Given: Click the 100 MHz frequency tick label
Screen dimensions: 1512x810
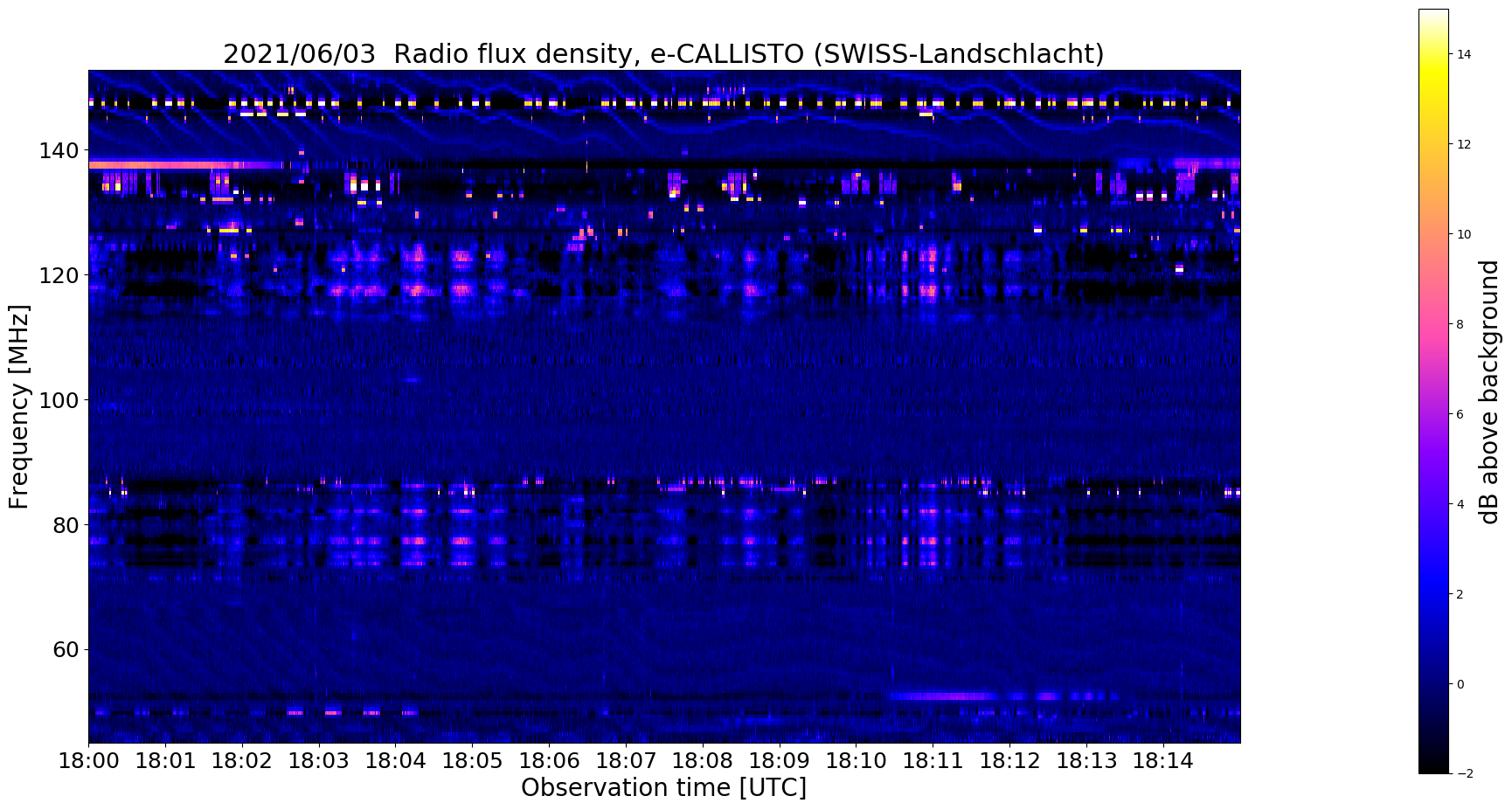Looking at the screenshot, I should (59, 400).
